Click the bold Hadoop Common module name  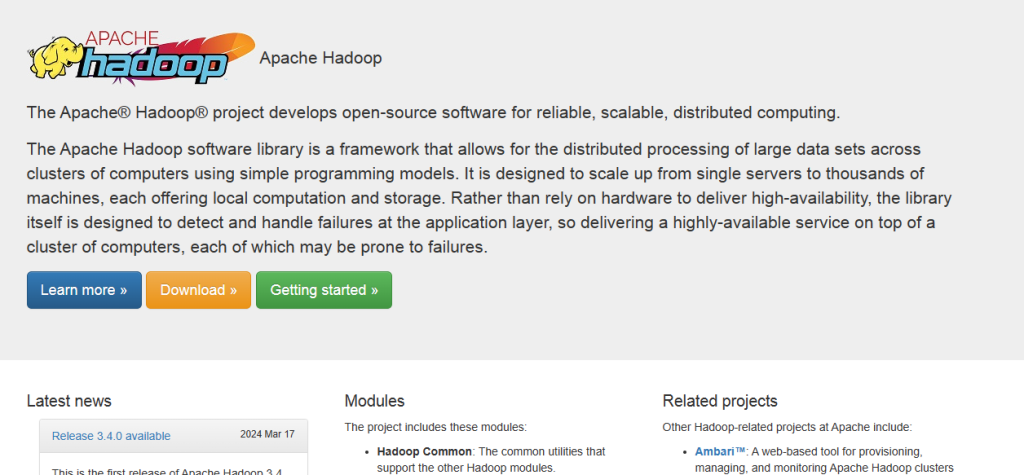coord(423,452)
